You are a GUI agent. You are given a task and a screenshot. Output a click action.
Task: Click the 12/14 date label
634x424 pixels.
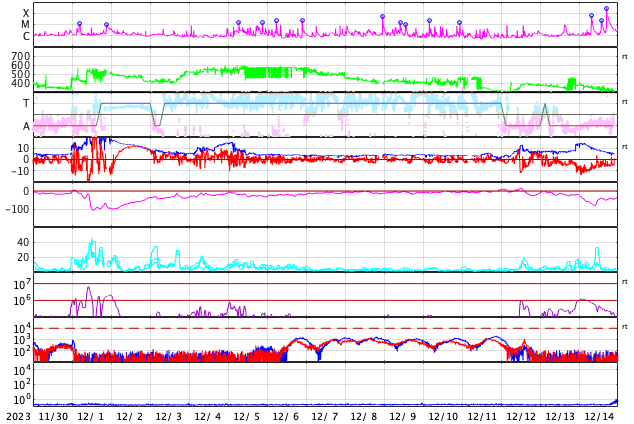click(599, 417)
